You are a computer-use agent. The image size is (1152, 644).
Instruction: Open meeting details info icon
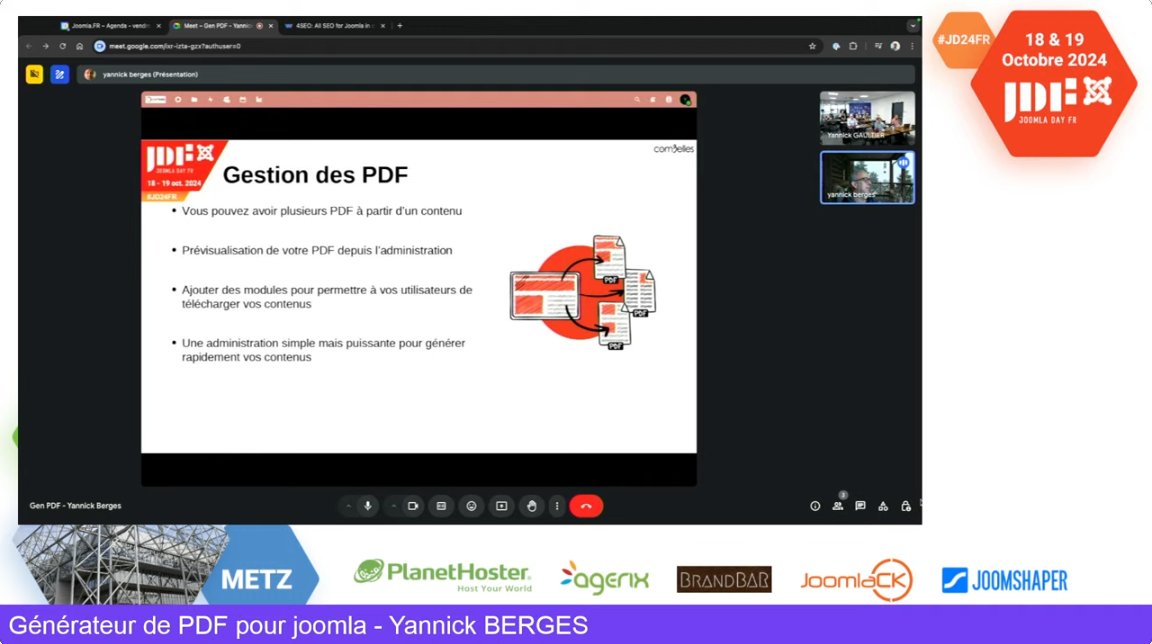point(815,506)
